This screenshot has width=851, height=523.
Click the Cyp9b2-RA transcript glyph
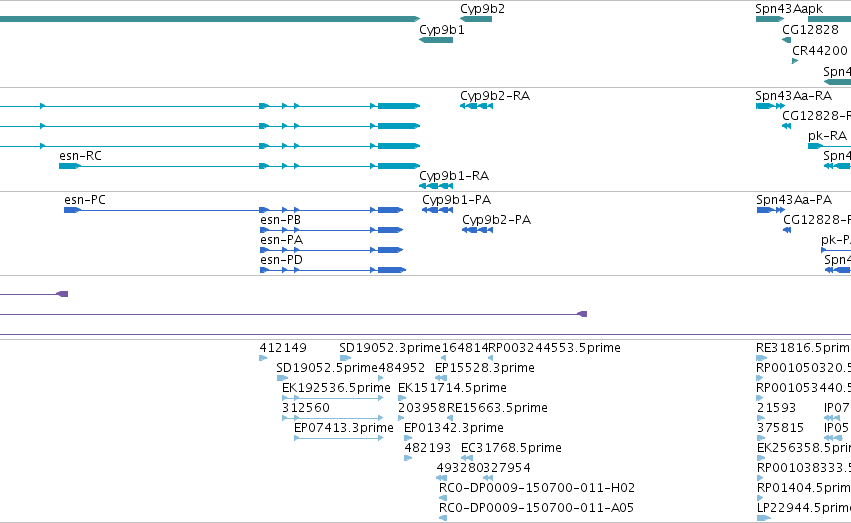tap(477, 106)
